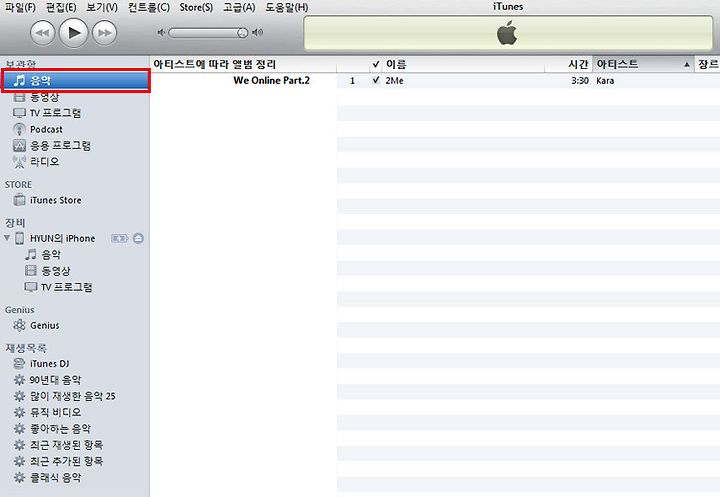Open the 컨트롤(C) menu
Screen dimensions: 720x497
148,7
